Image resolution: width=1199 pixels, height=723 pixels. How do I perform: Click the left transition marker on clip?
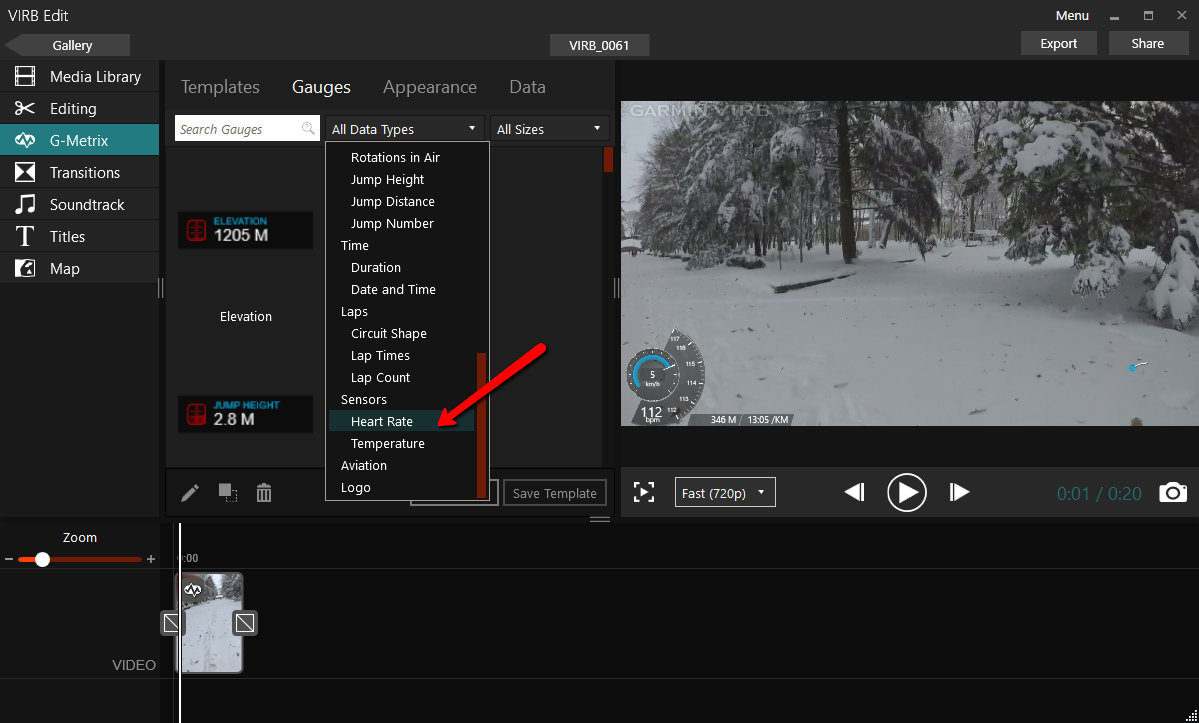tap(172, 623)
